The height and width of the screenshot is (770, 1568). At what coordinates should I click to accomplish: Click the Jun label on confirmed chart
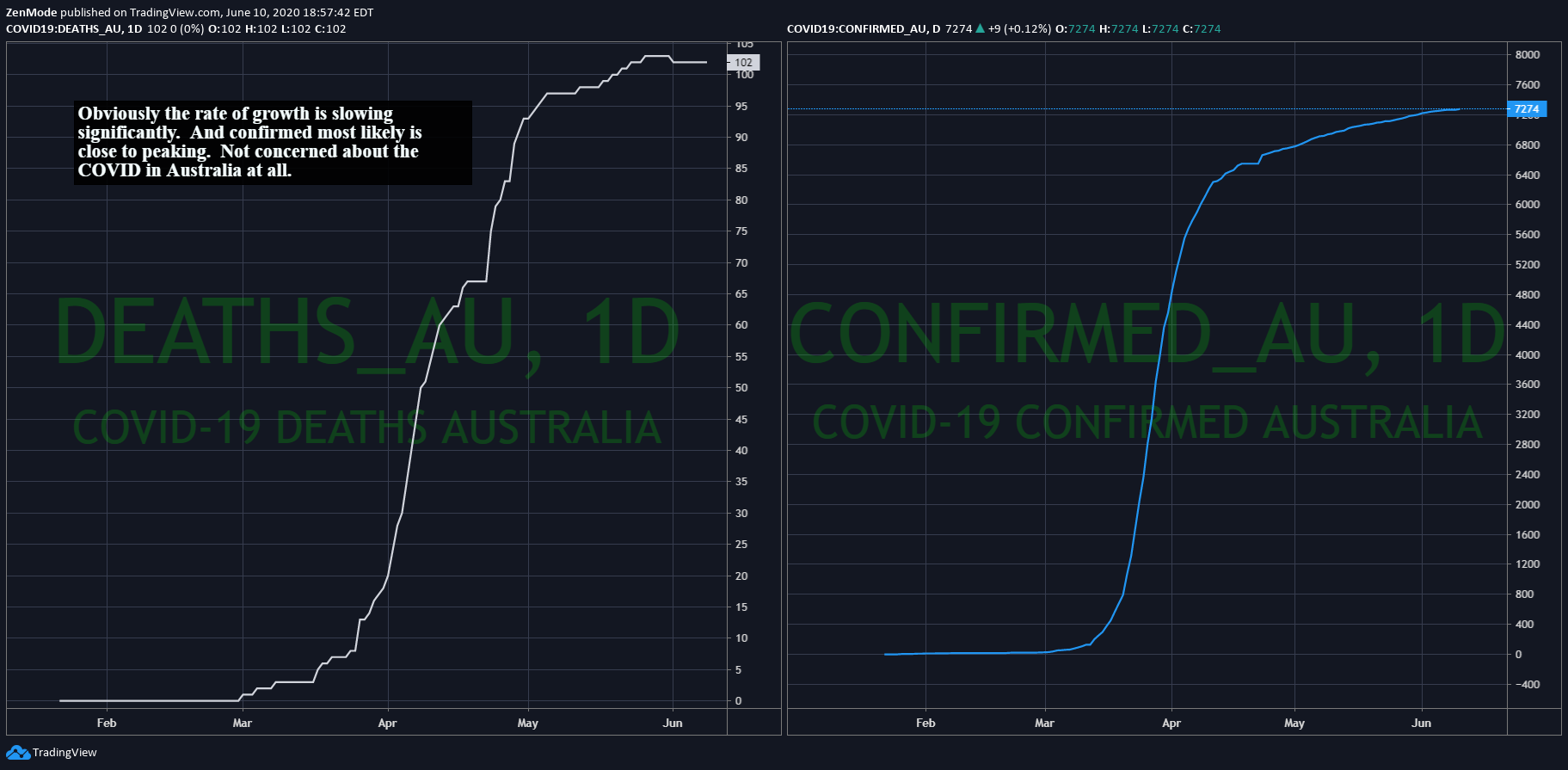point(1422,723)
